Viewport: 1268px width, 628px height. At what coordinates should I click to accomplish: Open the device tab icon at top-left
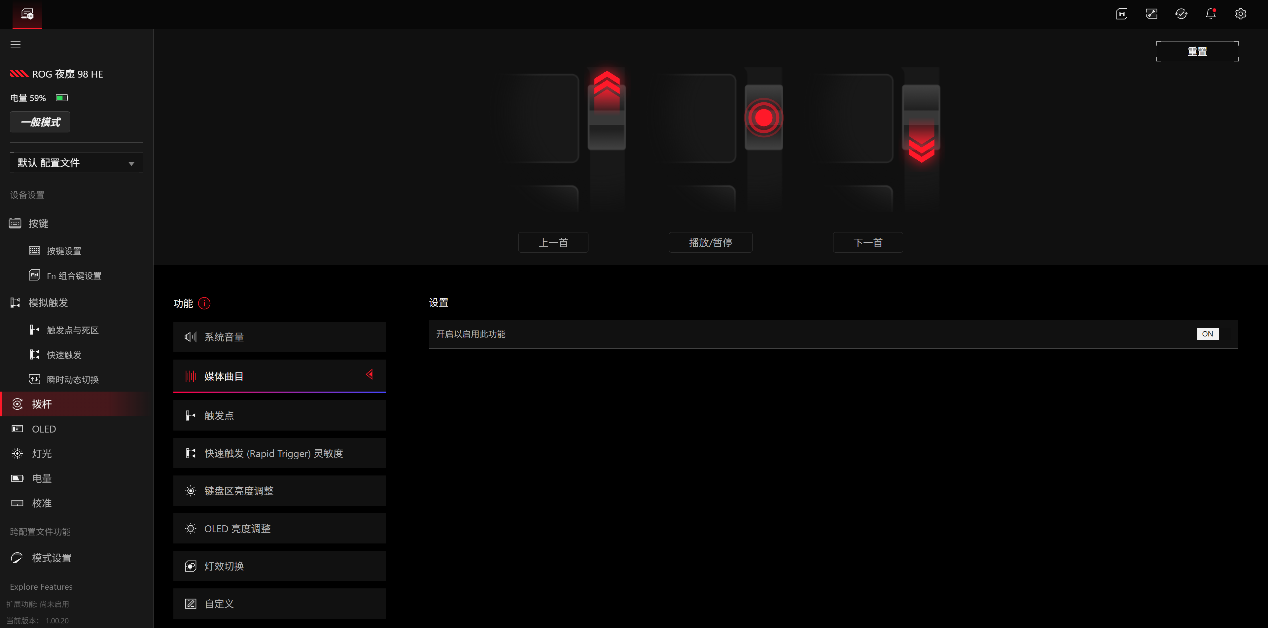point(27,14)
